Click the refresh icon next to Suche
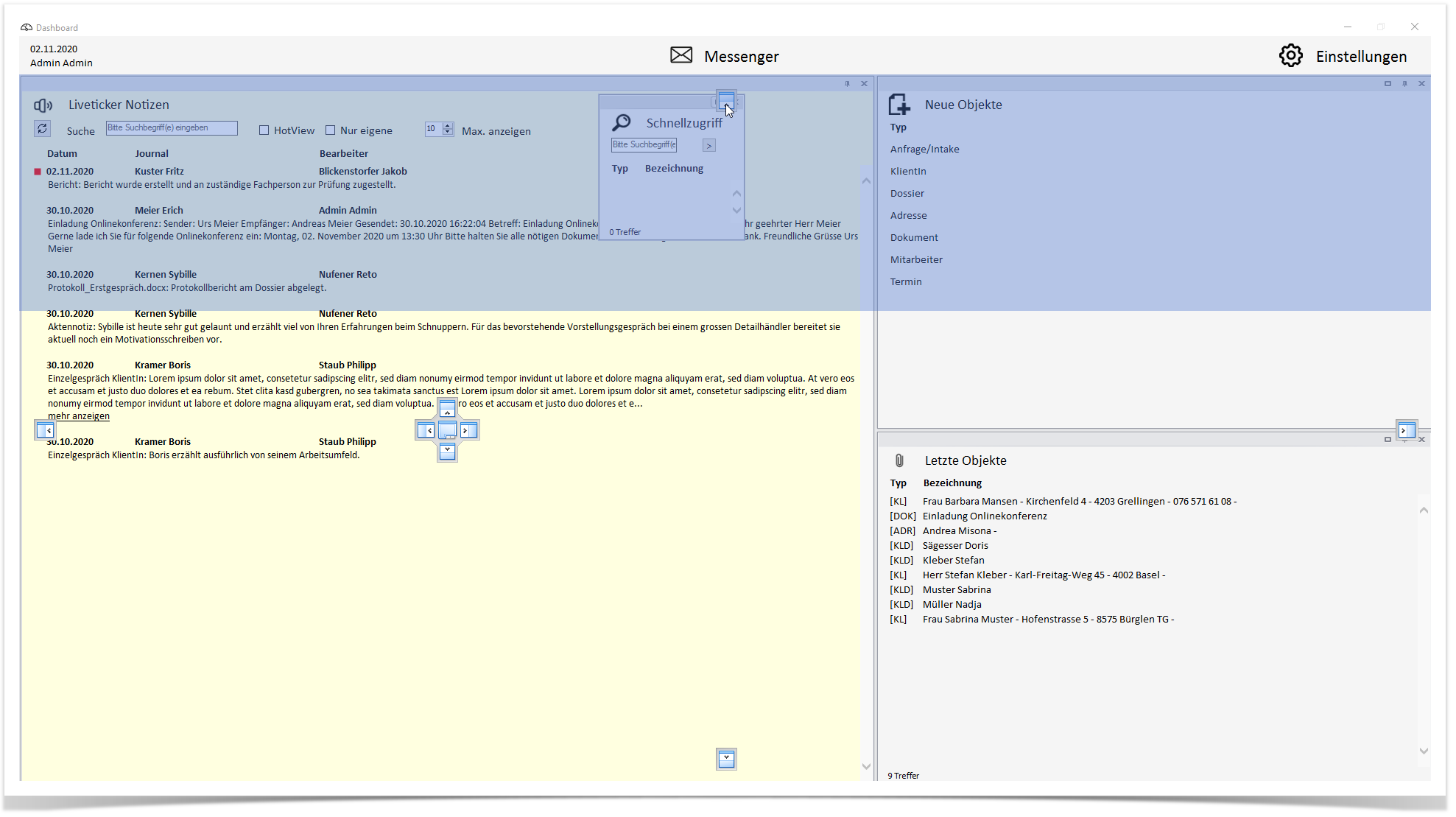This screenshot has height=817, width=1456. (42, 129)
